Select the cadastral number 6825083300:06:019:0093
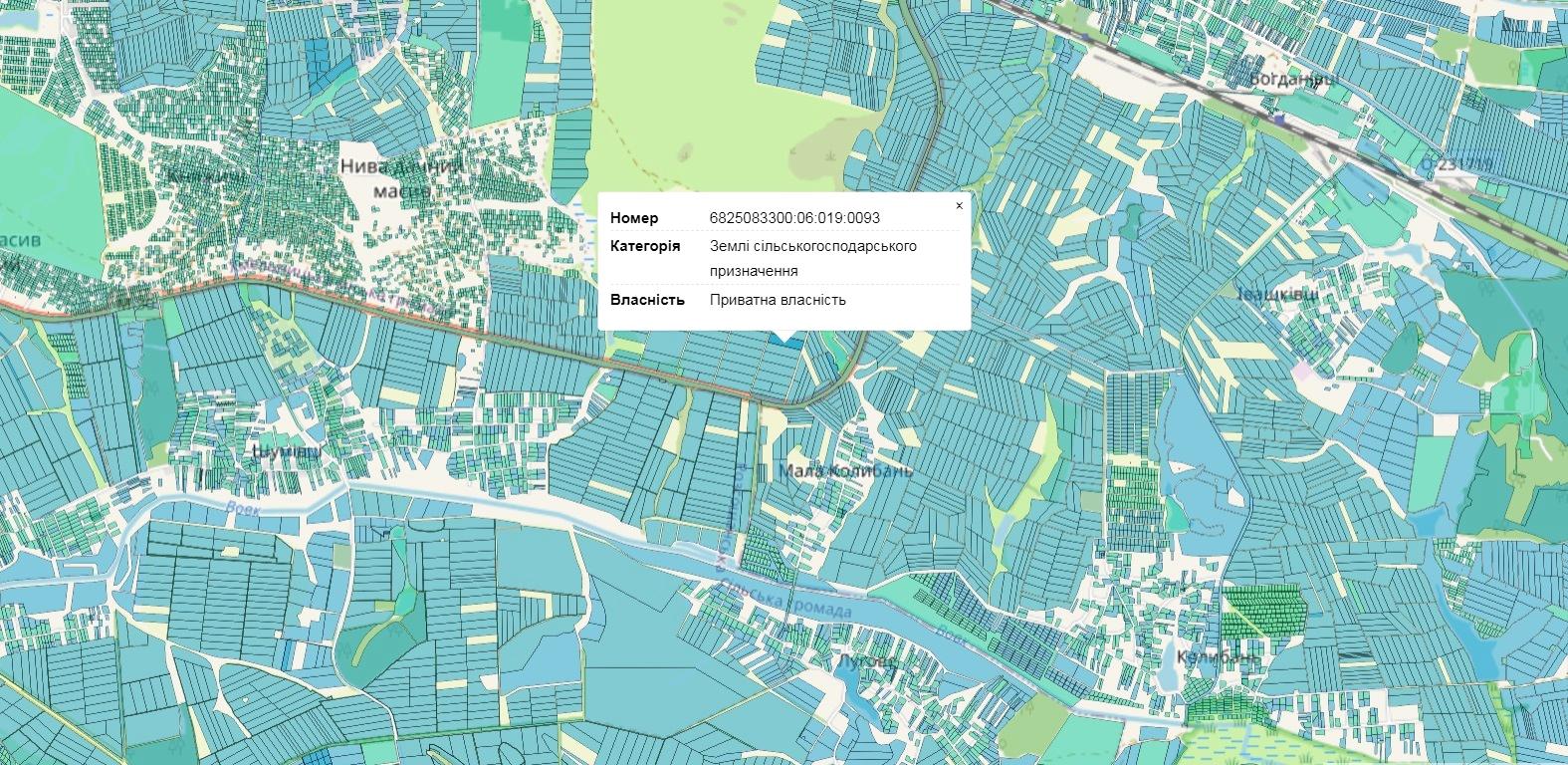 [x=794, y=218]
